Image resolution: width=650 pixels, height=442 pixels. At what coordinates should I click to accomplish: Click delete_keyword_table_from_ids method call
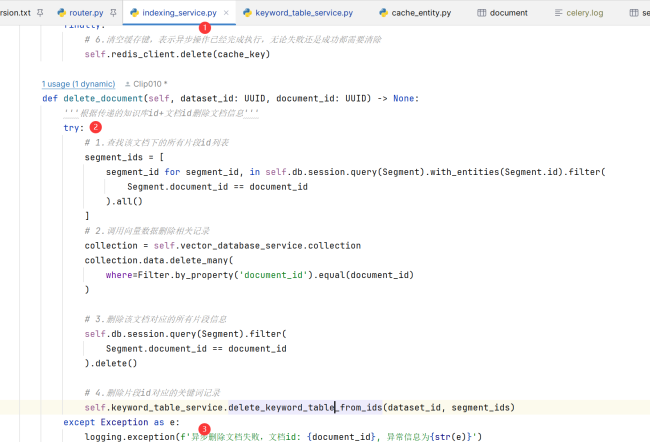pyautogui.click(x=305, y=408)
